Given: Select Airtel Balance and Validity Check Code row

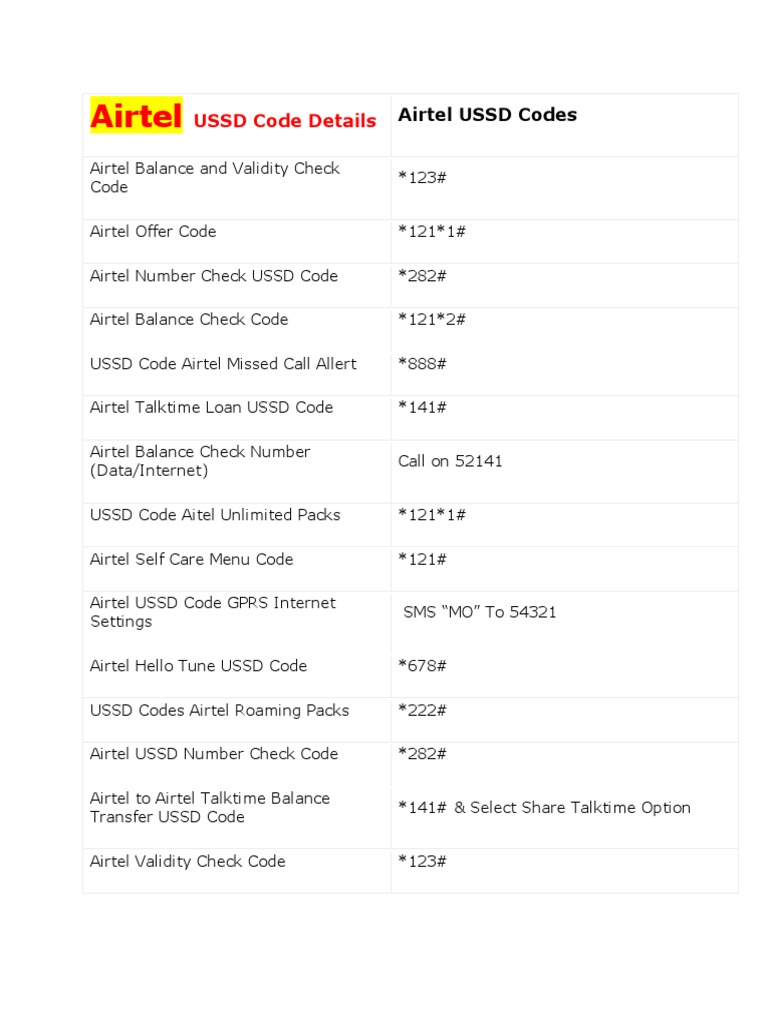Looking at the screenshot, I should click(215, 178).
